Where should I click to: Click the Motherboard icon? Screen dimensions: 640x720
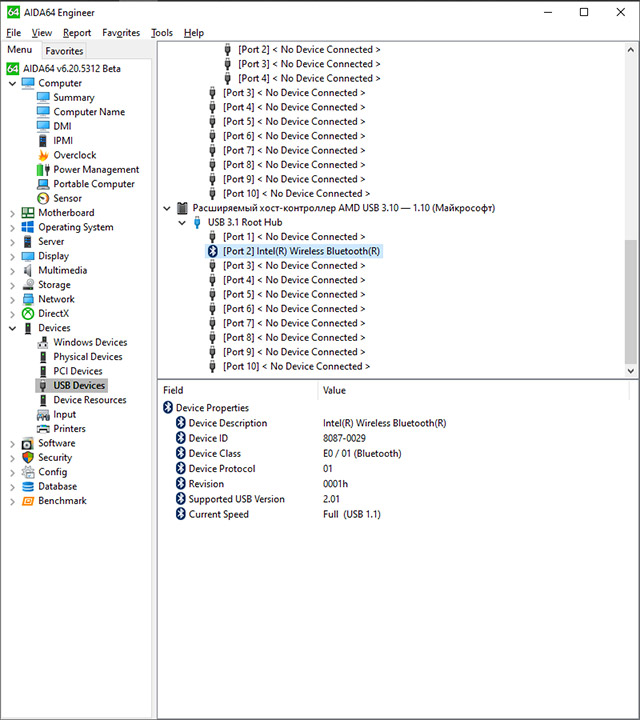[x=28, y=213]
